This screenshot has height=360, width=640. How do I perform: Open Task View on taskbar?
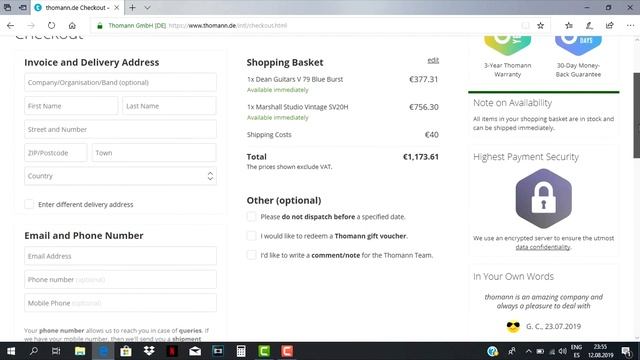56,351
